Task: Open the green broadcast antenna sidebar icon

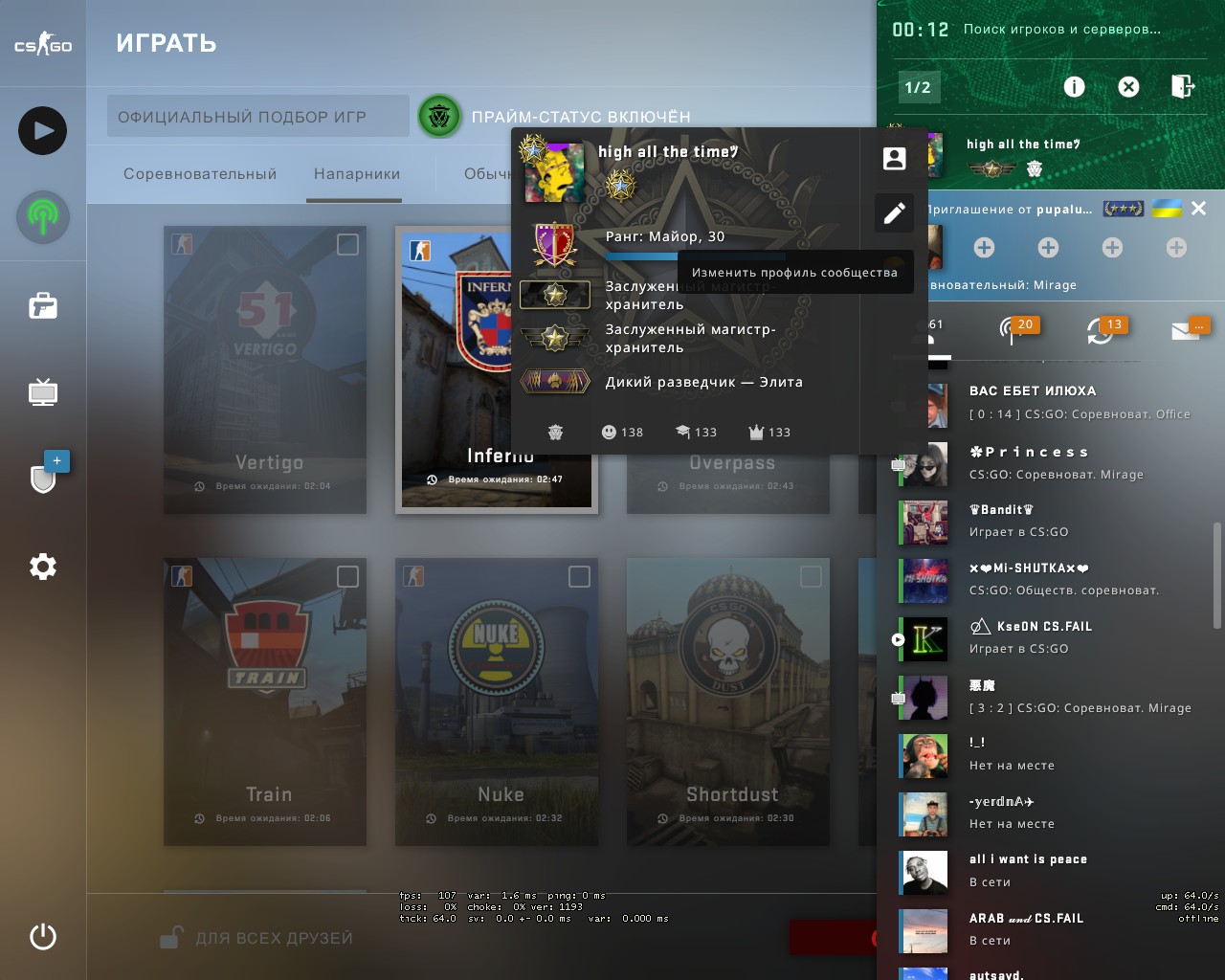Action: [x=43, y=216]
